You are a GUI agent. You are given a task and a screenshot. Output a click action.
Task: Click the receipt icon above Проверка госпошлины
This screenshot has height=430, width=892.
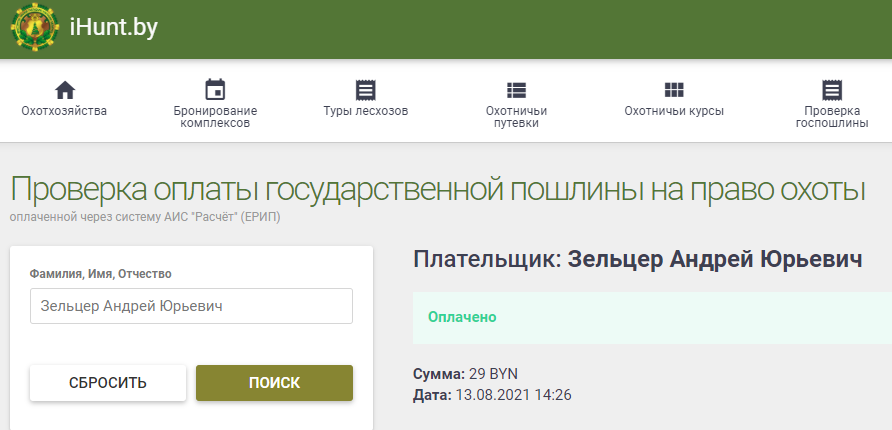coord(832,89)
